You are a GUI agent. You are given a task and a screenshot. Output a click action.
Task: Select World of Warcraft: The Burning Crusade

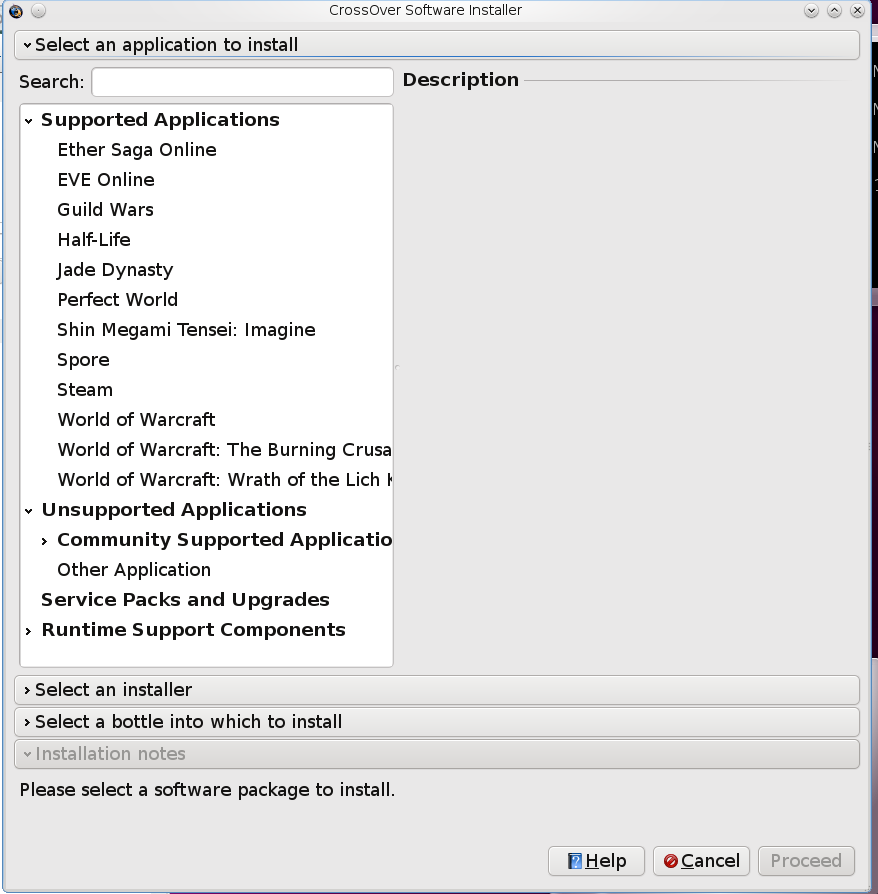click(x=225, y=450)
